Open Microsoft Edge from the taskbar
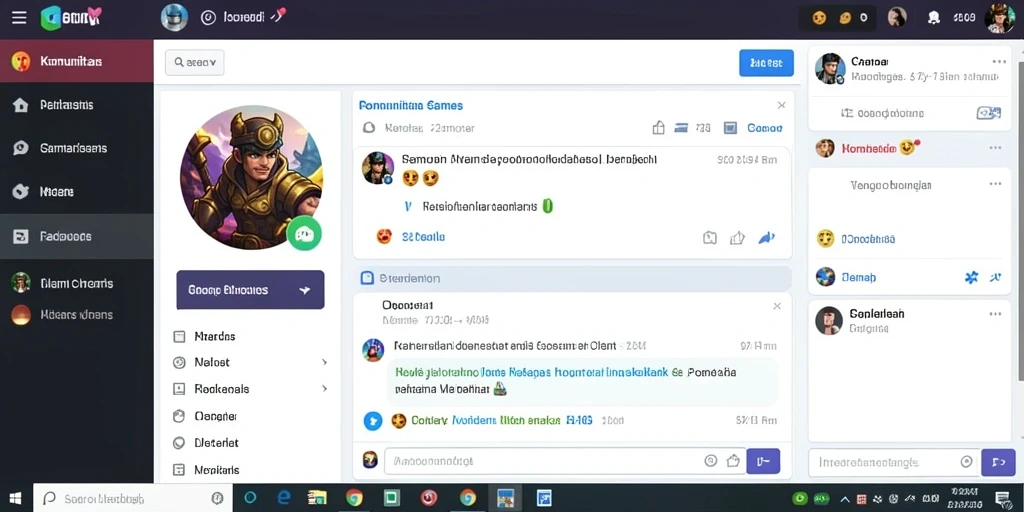The height and width of the screenshot is (512, 1024). click(x=284, y=498)
